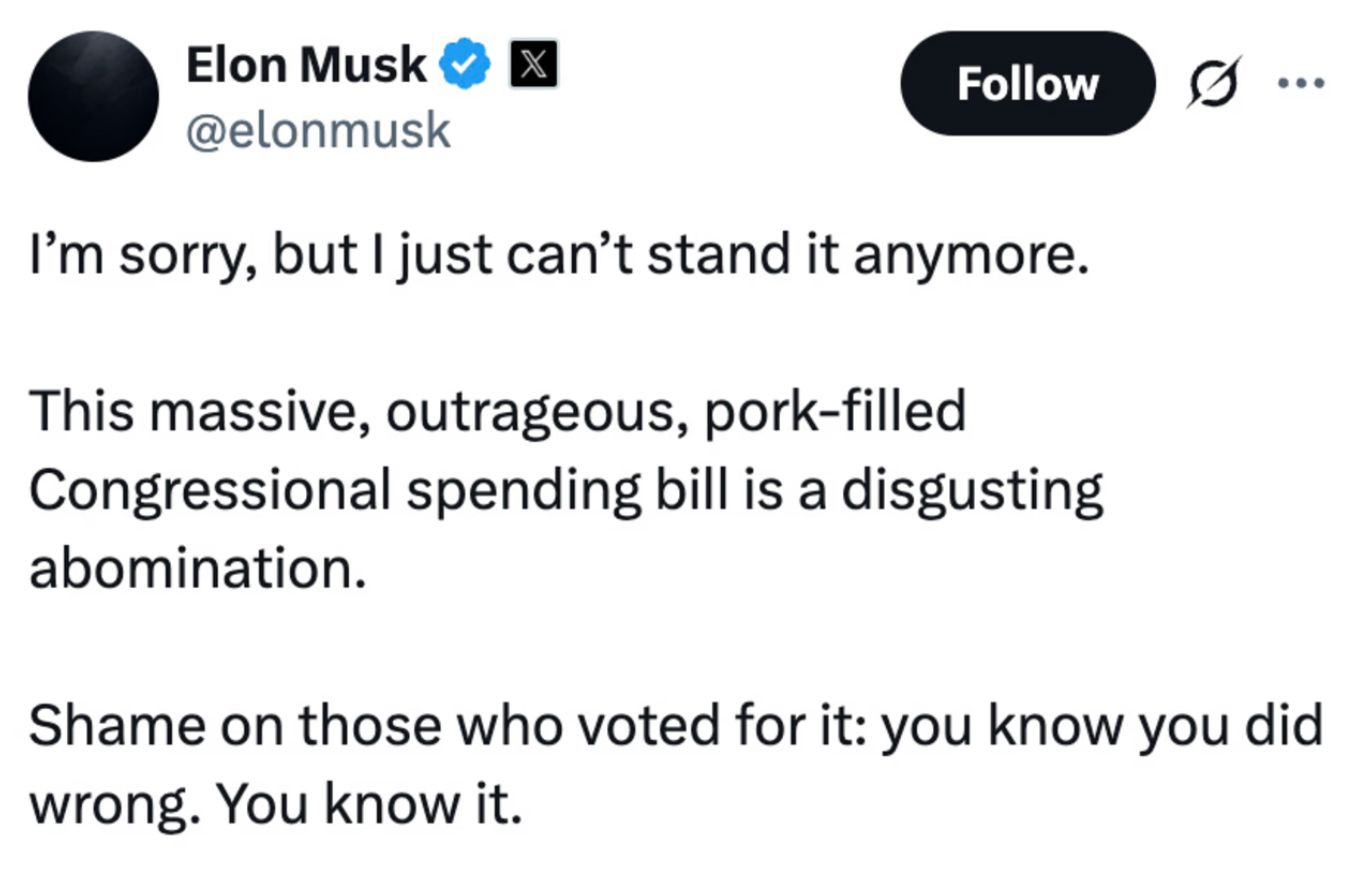
Task: Open the profile via the Elon Musk name
Action: (305, 63)
